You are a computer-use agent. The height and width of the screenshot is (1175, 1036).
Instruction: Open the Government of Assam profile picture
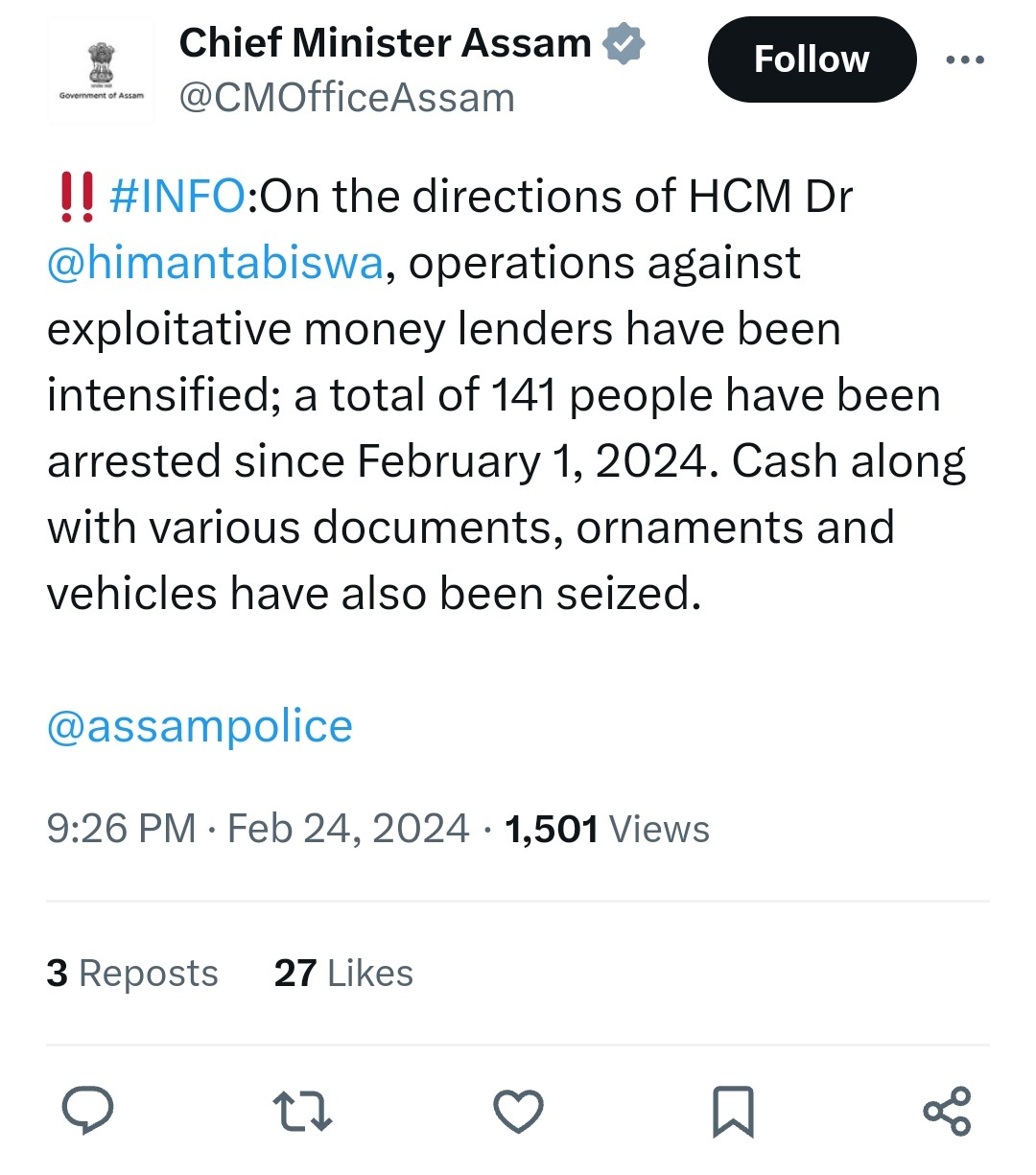101,71
